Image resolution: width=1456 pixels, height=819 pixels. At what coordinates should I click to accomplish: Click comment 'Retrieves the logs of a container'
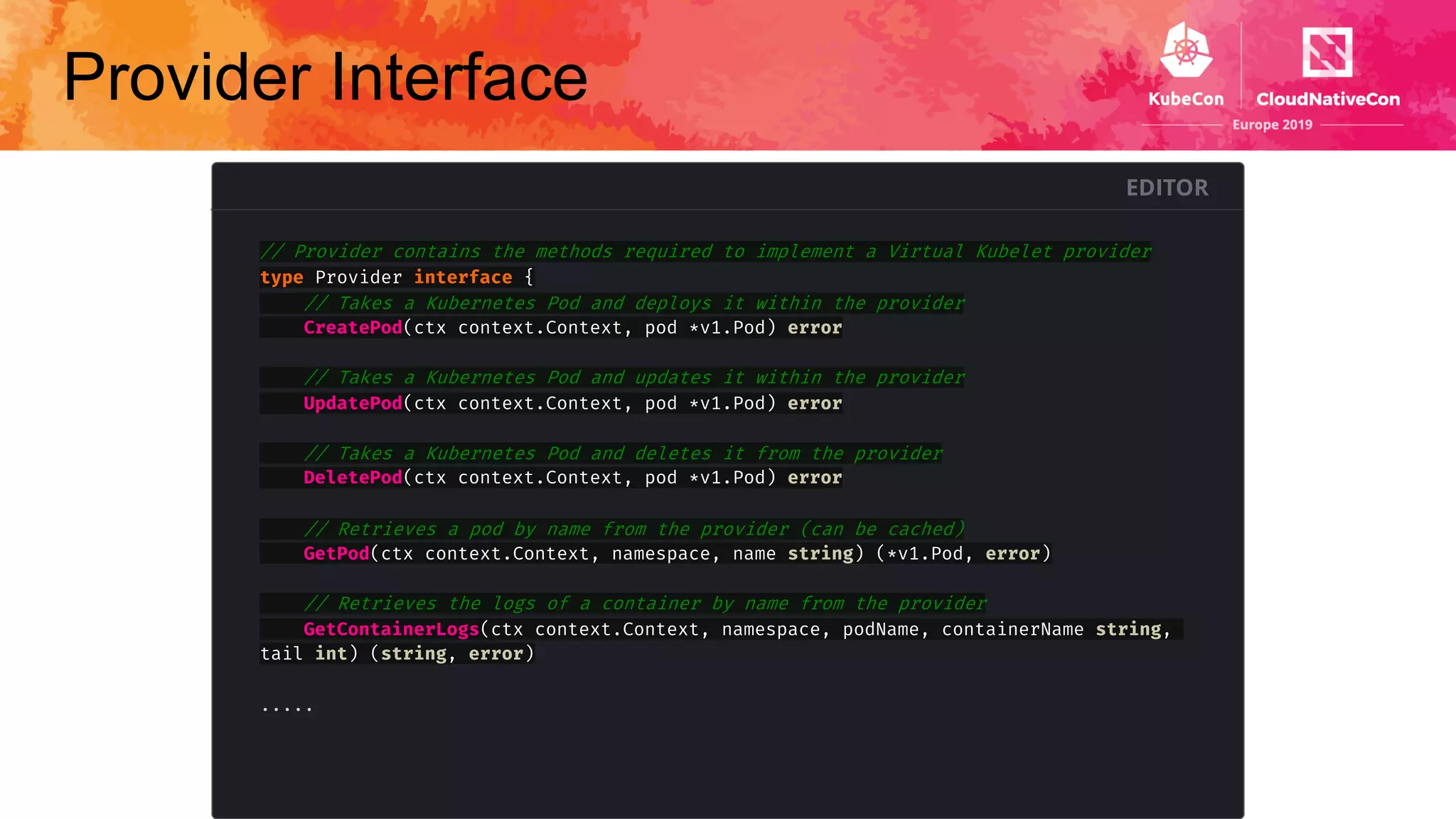click(645, 604)
